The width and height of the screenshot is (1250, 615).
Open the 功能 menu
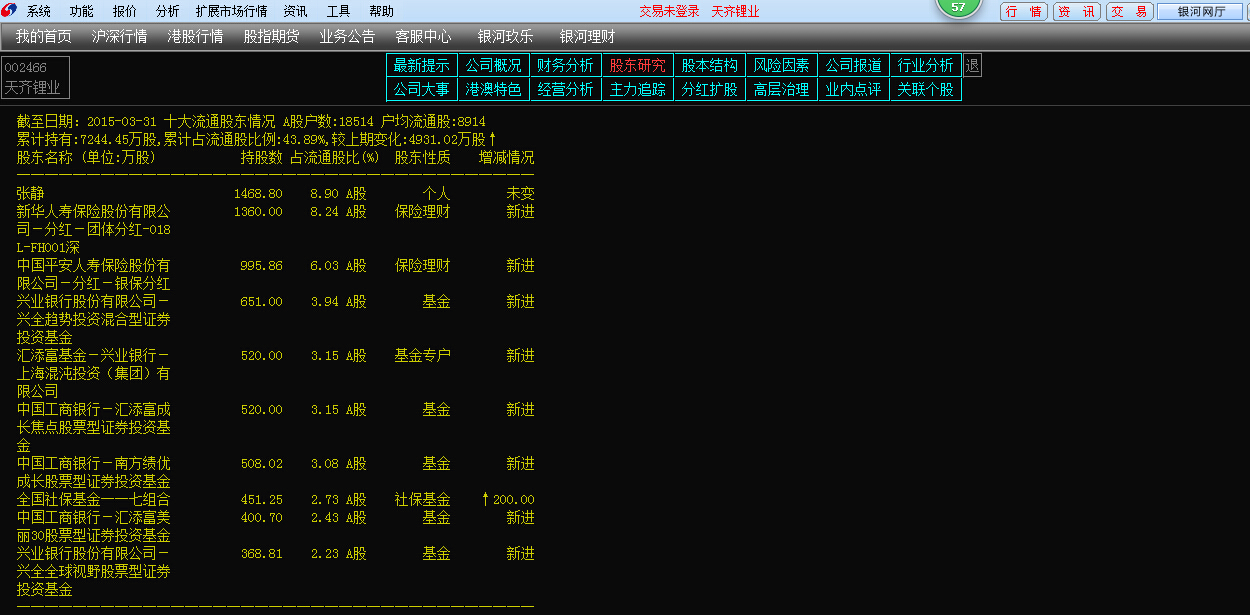point(82,12)
